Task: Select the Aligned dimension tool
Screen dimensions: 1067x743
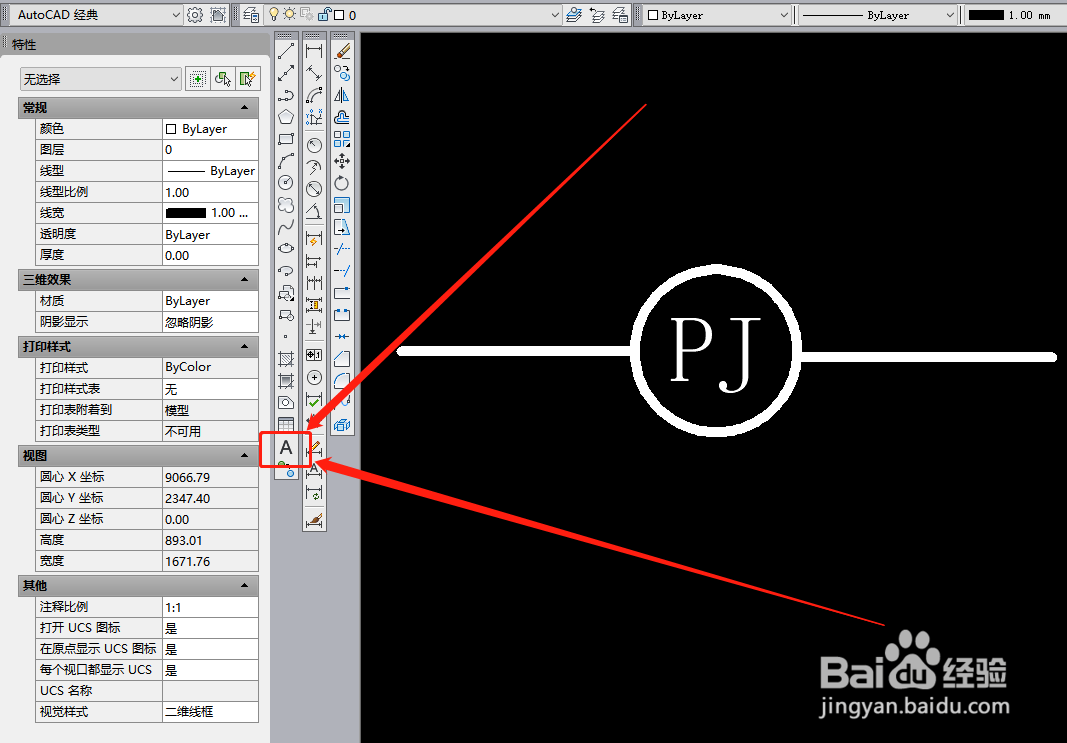Action: click(x=314, y=72)
